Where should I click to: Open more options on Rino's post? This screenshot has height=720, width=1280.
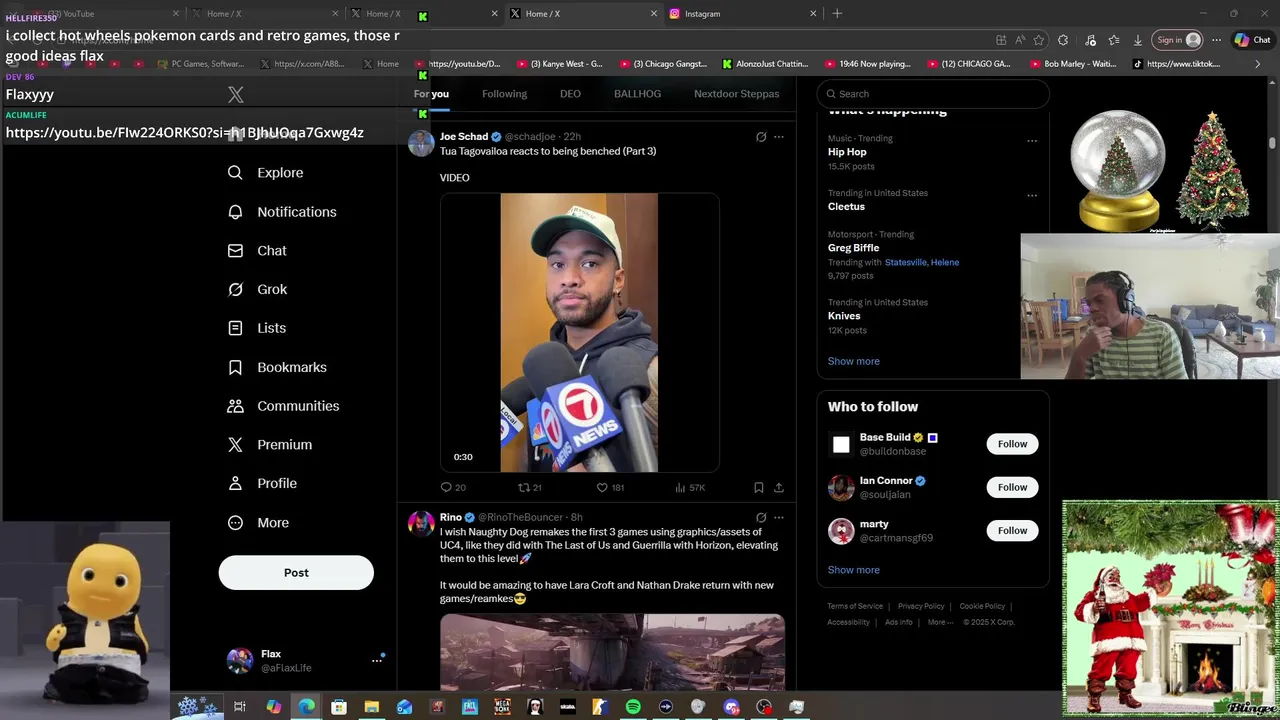click(x=779, y=518)
